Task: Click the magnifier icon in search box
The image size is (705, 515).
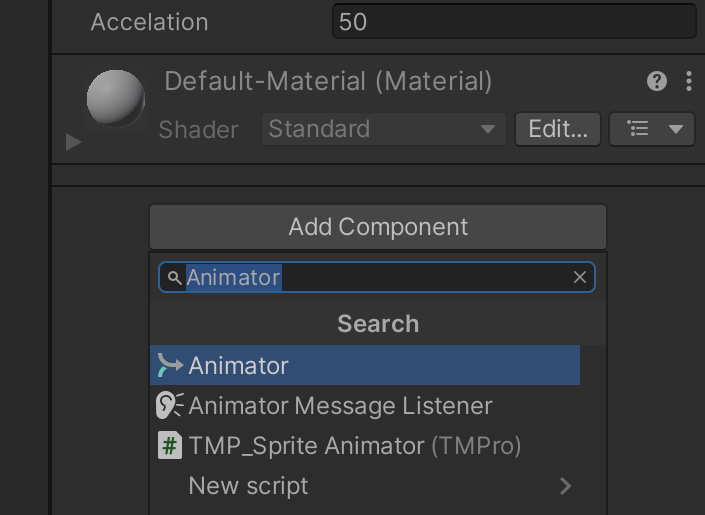Action: tap(175, 278)
